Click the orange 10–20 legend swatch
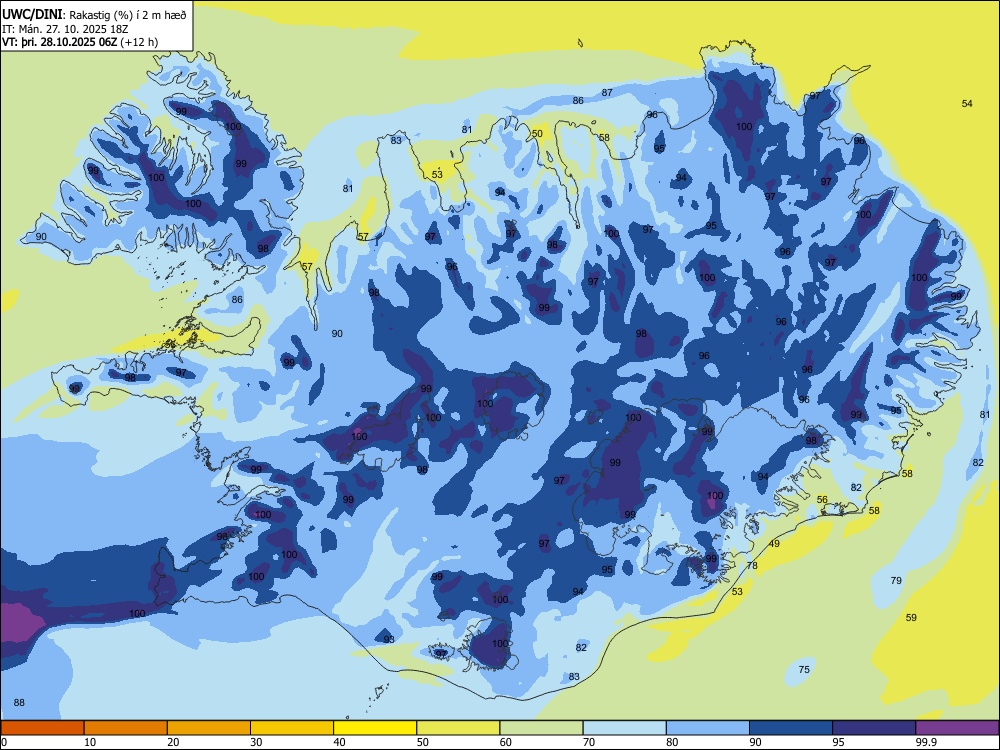 [x=126, y=728]
